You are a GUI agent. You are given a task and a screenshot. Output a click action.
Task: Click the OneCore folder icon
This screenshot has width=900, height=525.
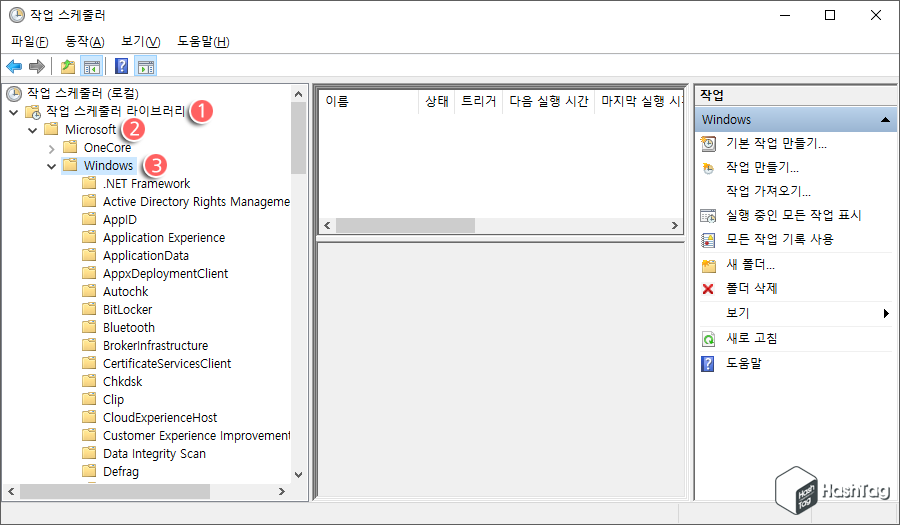tap(70, 147)
